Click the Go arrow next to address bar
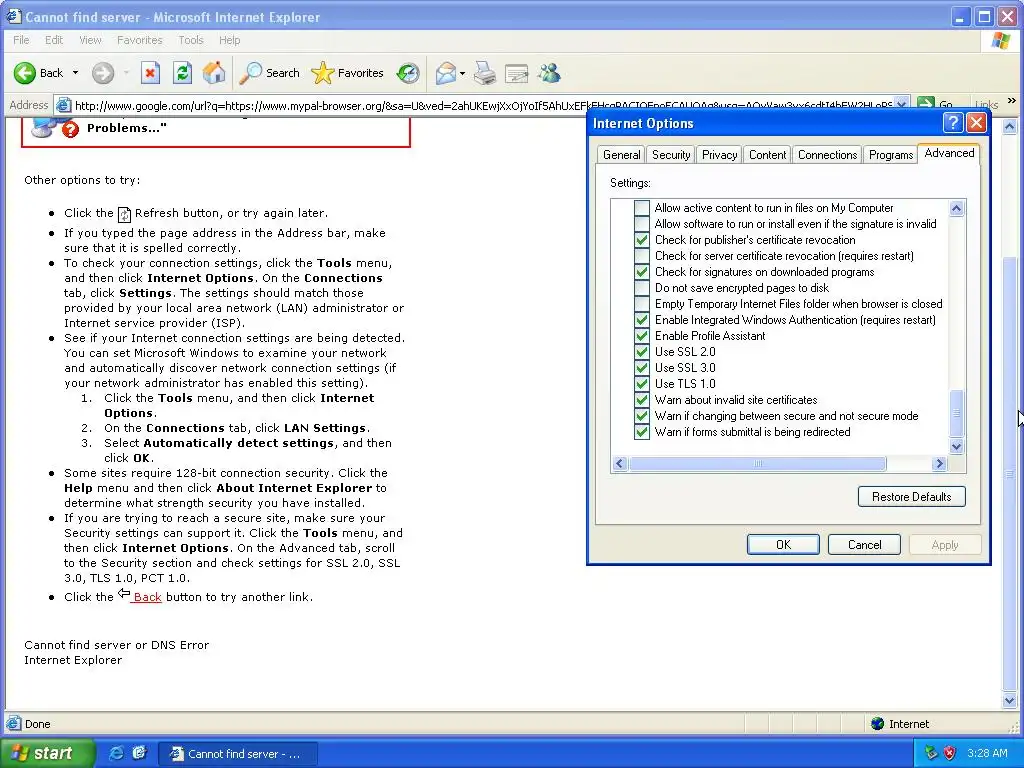The width and height of the screenshot is (1024, 768). tap(926, 104)
